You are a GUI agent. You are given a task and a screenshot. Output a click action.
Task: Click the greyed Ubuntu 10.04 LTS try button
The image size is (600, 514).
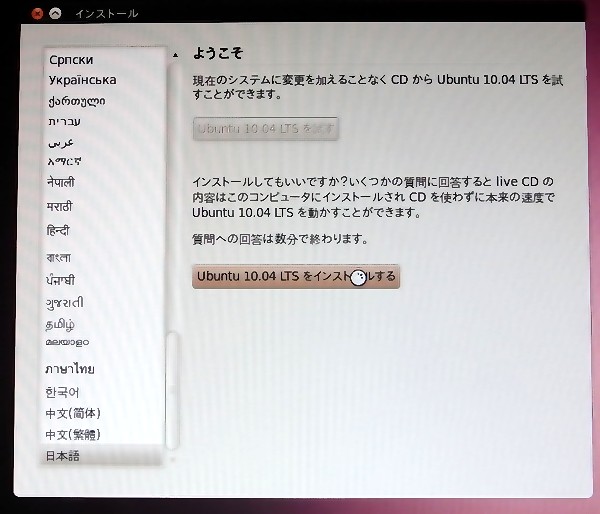(x=266, y=129)
